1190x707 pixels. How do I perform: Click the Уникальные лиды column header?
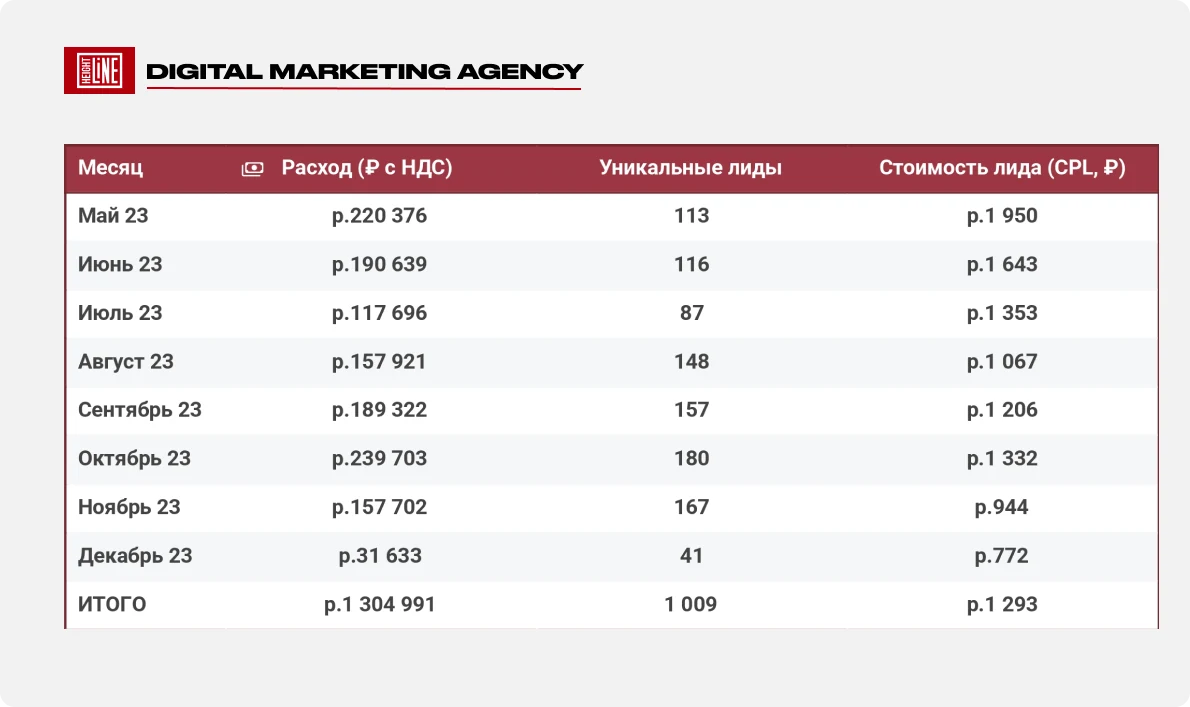click(691, 168)
